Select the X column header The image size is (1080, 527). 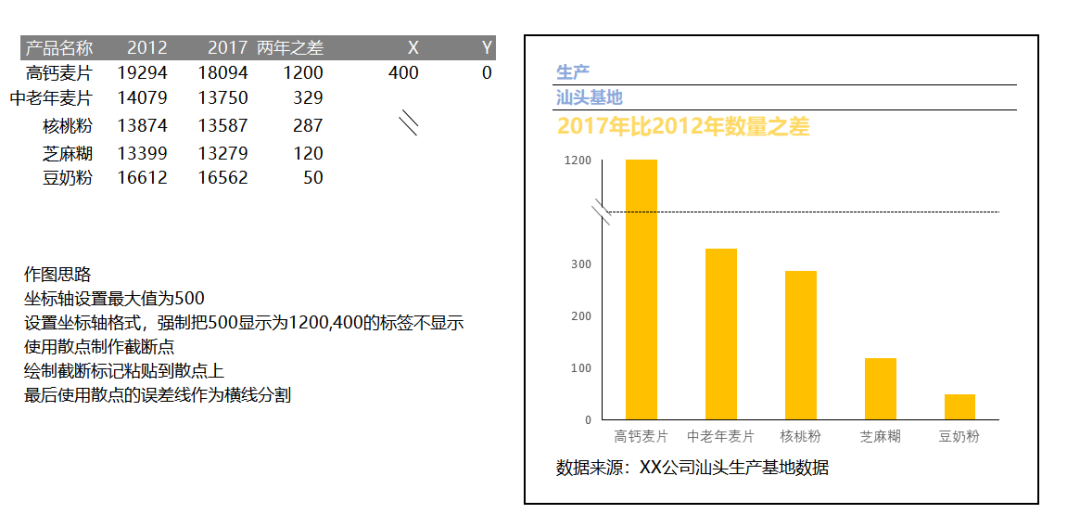pos(413,48)
